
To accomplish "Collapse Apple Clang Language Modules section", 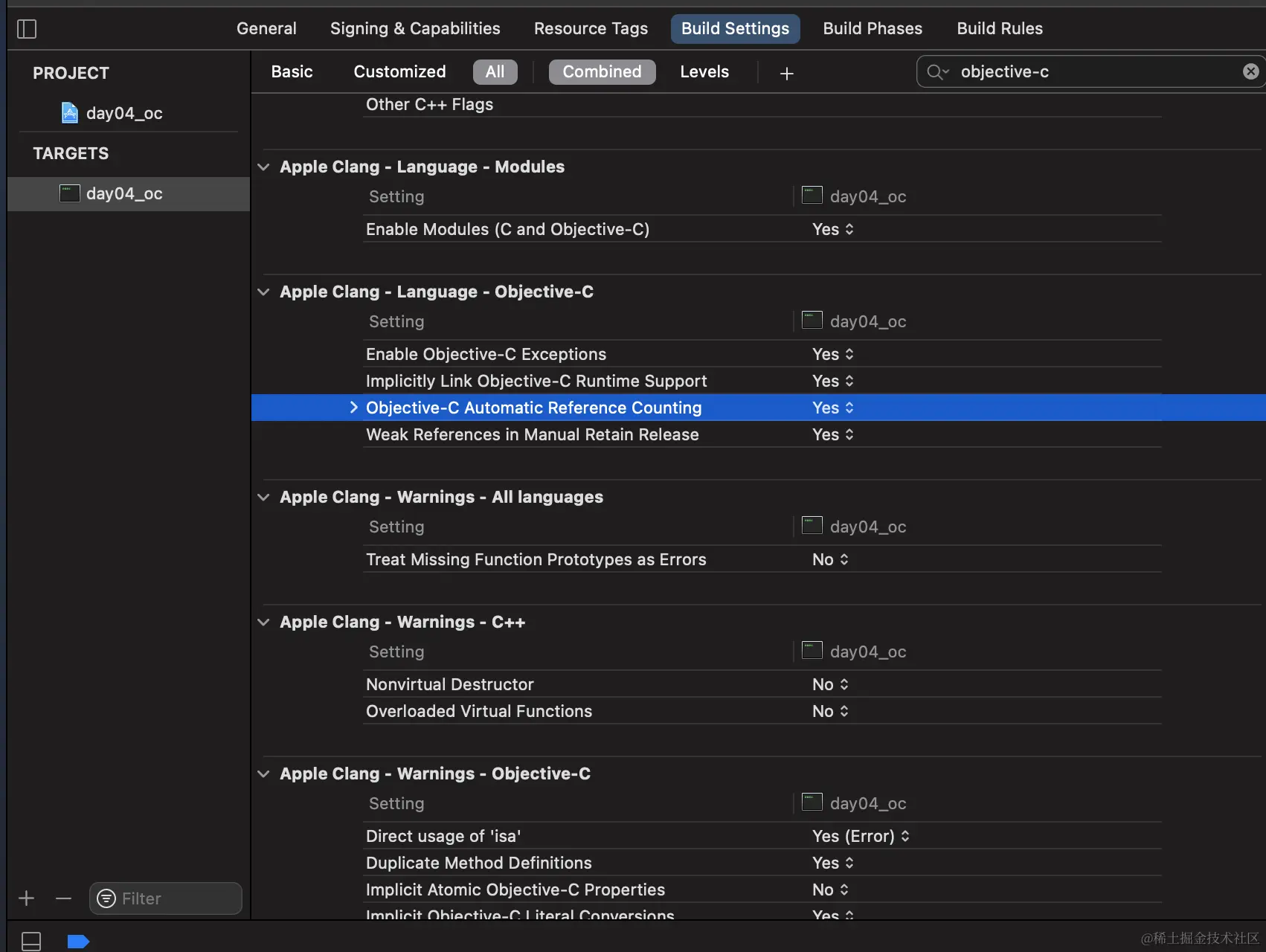I will [x=263, y=167].
